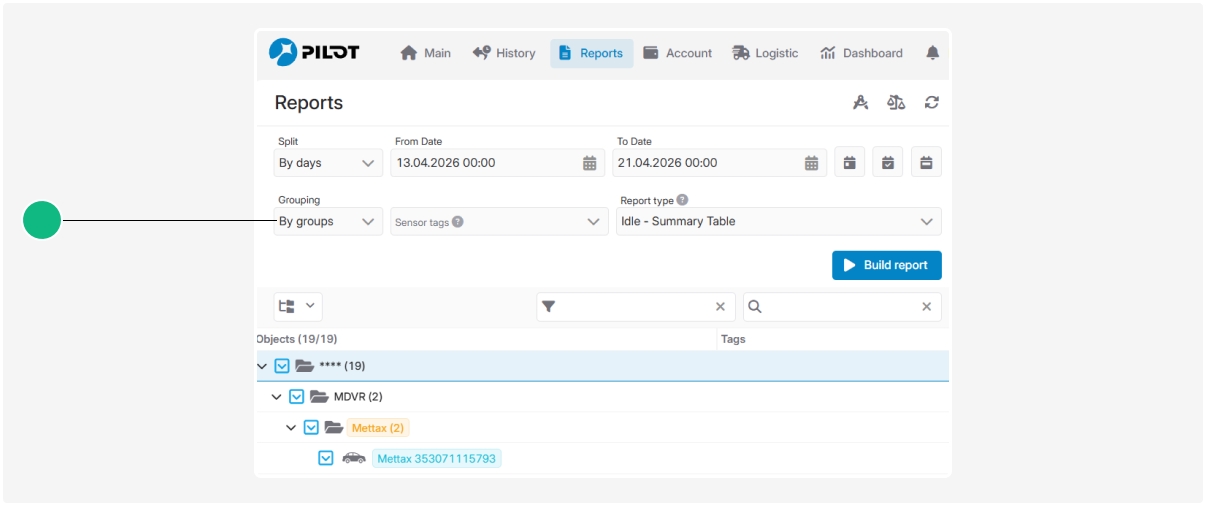
Task: Click the To Date field 21.04.2026 00:00
Action: pyautogui.click(x=721, y=163)
